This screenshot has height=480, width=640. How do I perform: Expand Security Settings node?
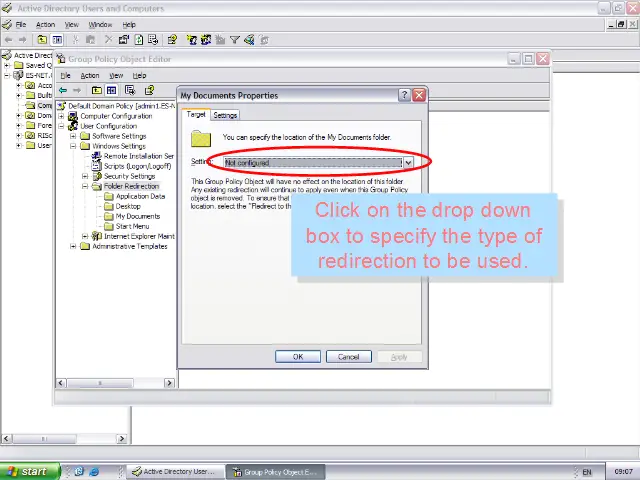[85, 176]
